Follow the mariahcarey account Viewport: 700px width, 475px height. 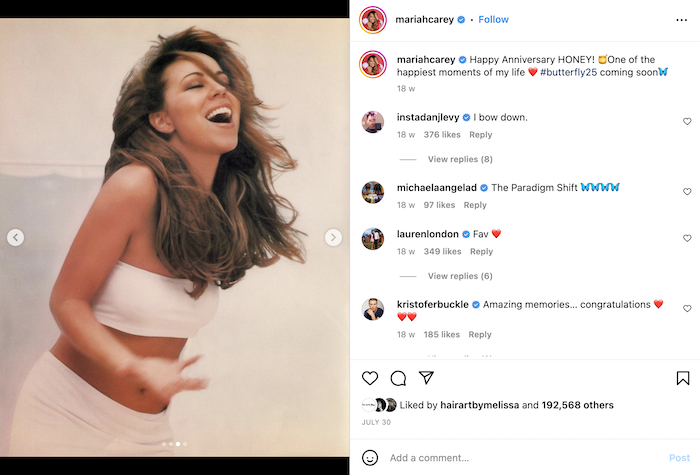point(493,19)
